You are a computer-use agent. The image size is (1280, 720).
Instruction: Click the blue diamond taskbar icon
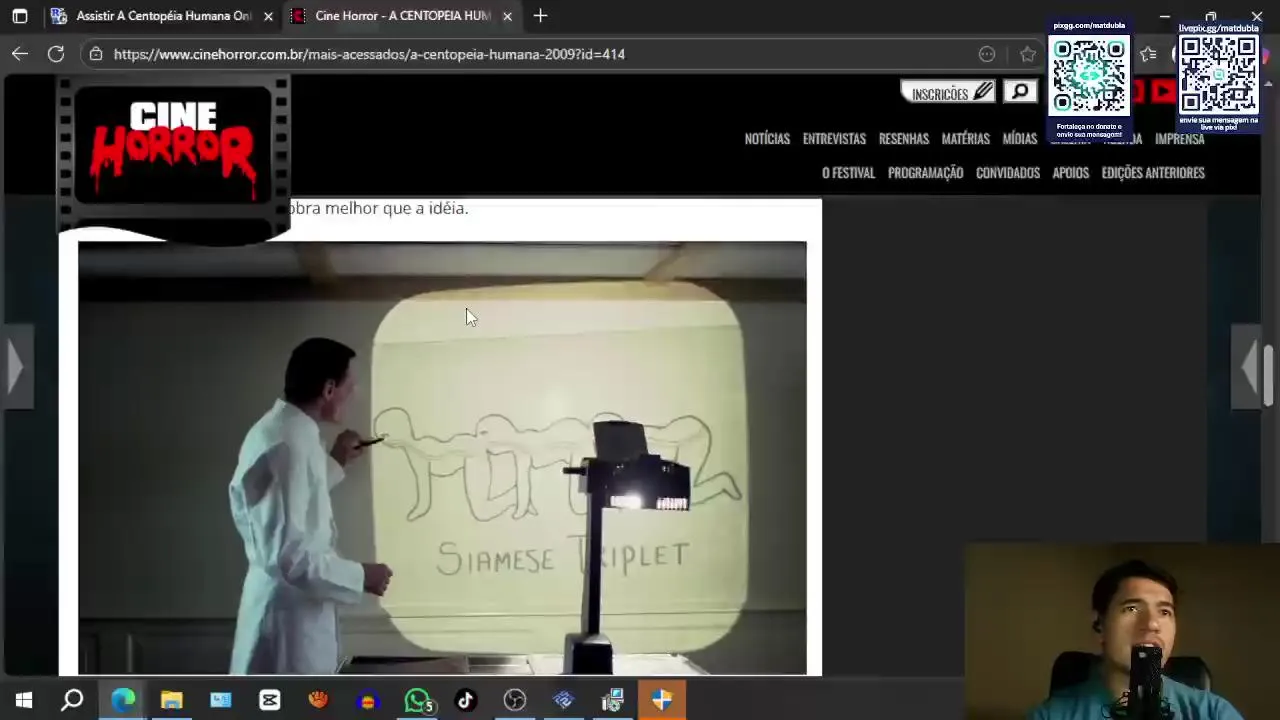[x=564, y=700]
